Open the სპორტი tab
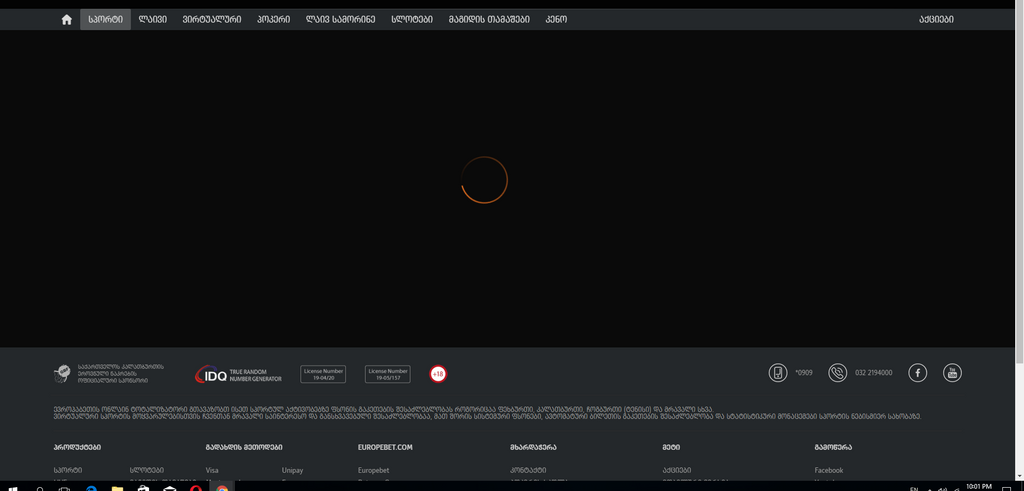The width and height of the screenshot is (1024, 491). pos(105,20)
